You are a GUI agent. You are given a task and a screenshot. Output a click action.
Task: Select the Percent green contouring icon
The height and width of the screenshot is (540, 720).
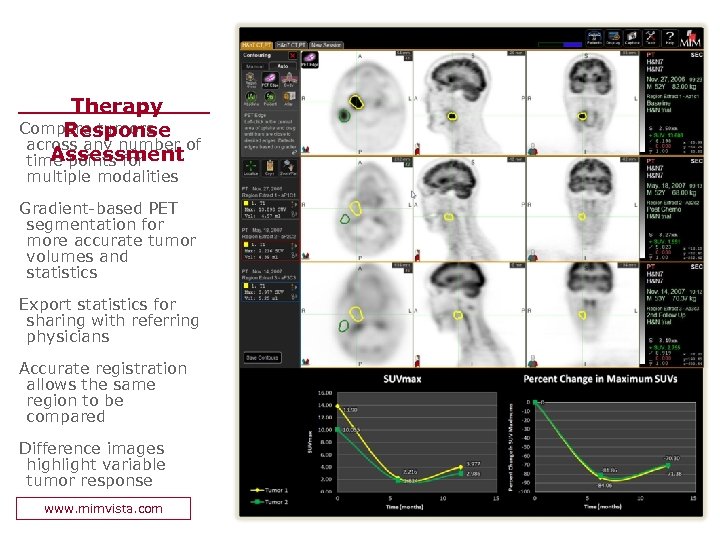click(270, 98)
